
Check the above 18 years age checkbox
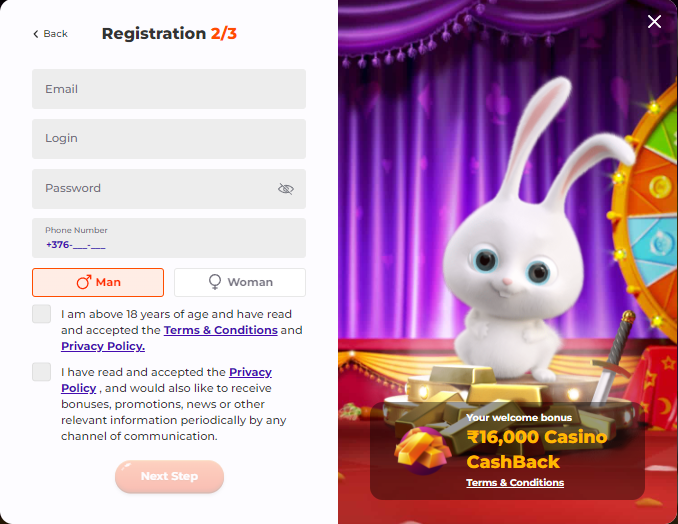coord(42,314)
